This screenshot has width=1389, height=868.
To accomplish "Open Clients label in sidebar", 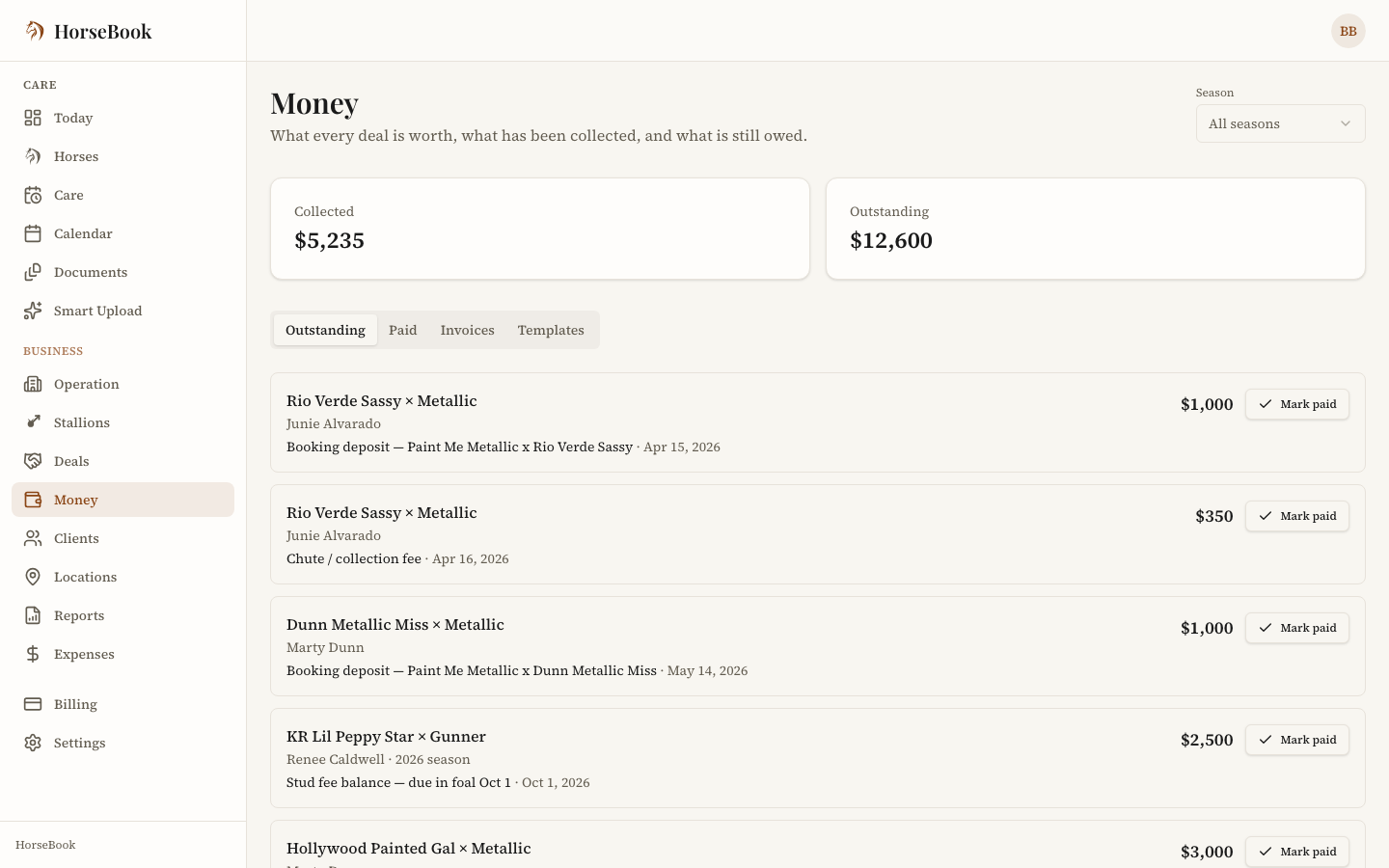I will 76,538.
